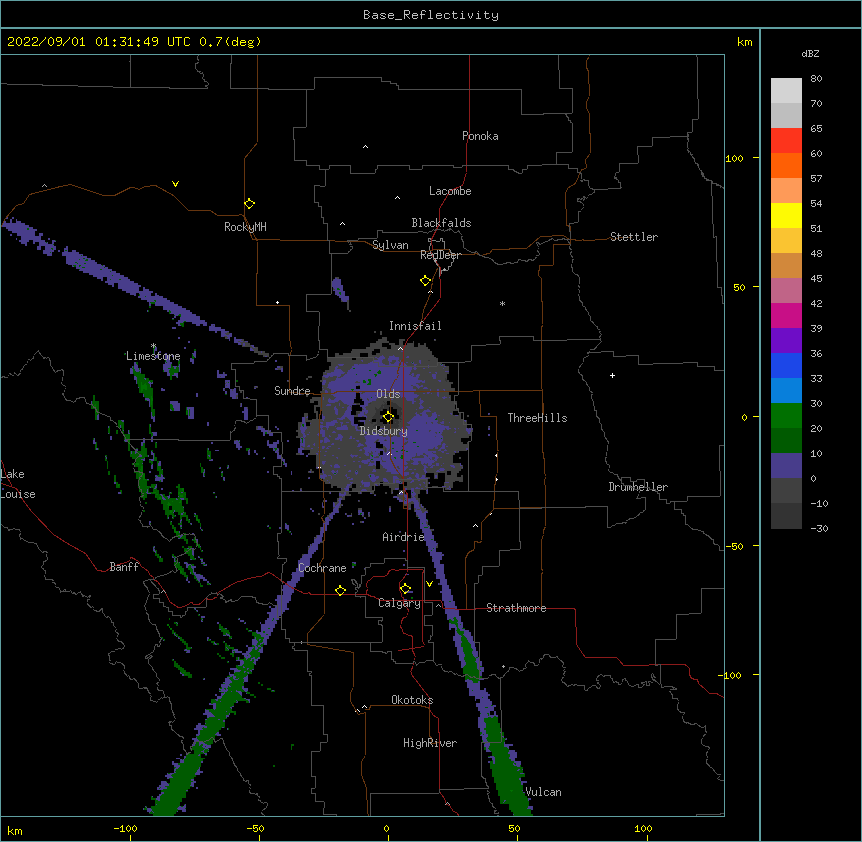Image resolution: width=862 pixels, height=842 pixels.
Task: Pick the royal blue legend swatch
Action: [x=786, y=365]
